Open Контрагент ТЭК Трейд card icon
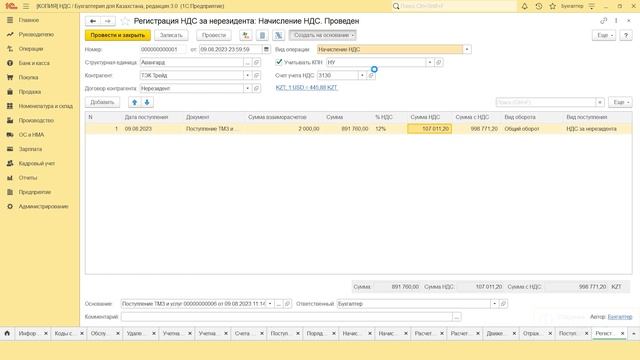Image resolution: width=640 pixels, height=360 pixels. (256, 76)
